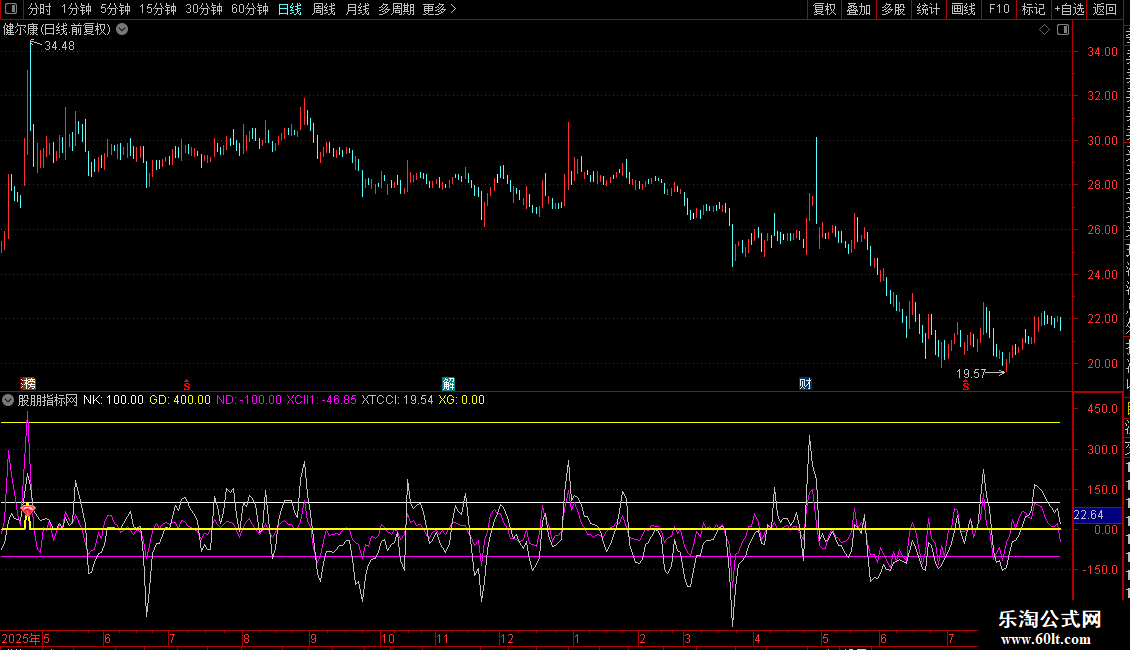Image resolution: width=1130 pixels, height=650 pixels.
Task: Switch to 5分钟 chart period
Action: [x=115, y=9]
